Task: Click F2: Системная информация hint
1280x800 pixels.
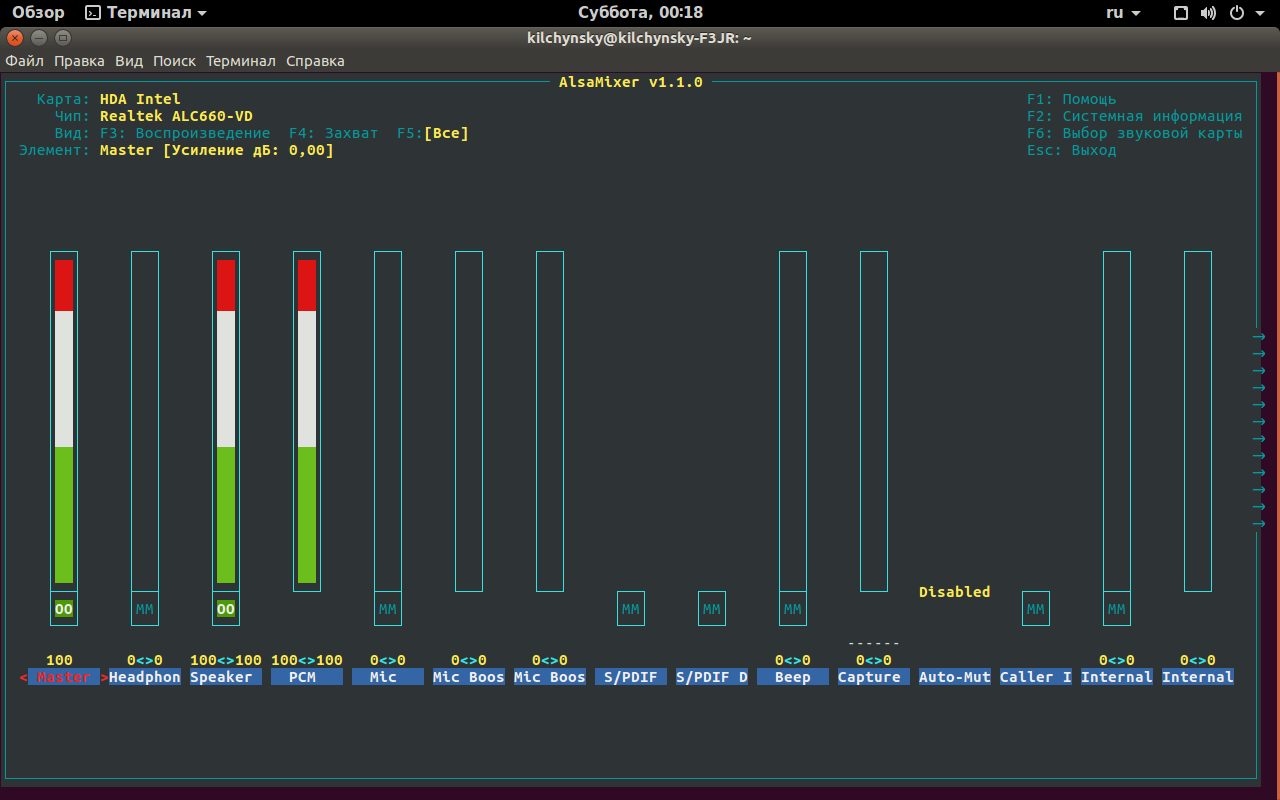Action: 1135,116
